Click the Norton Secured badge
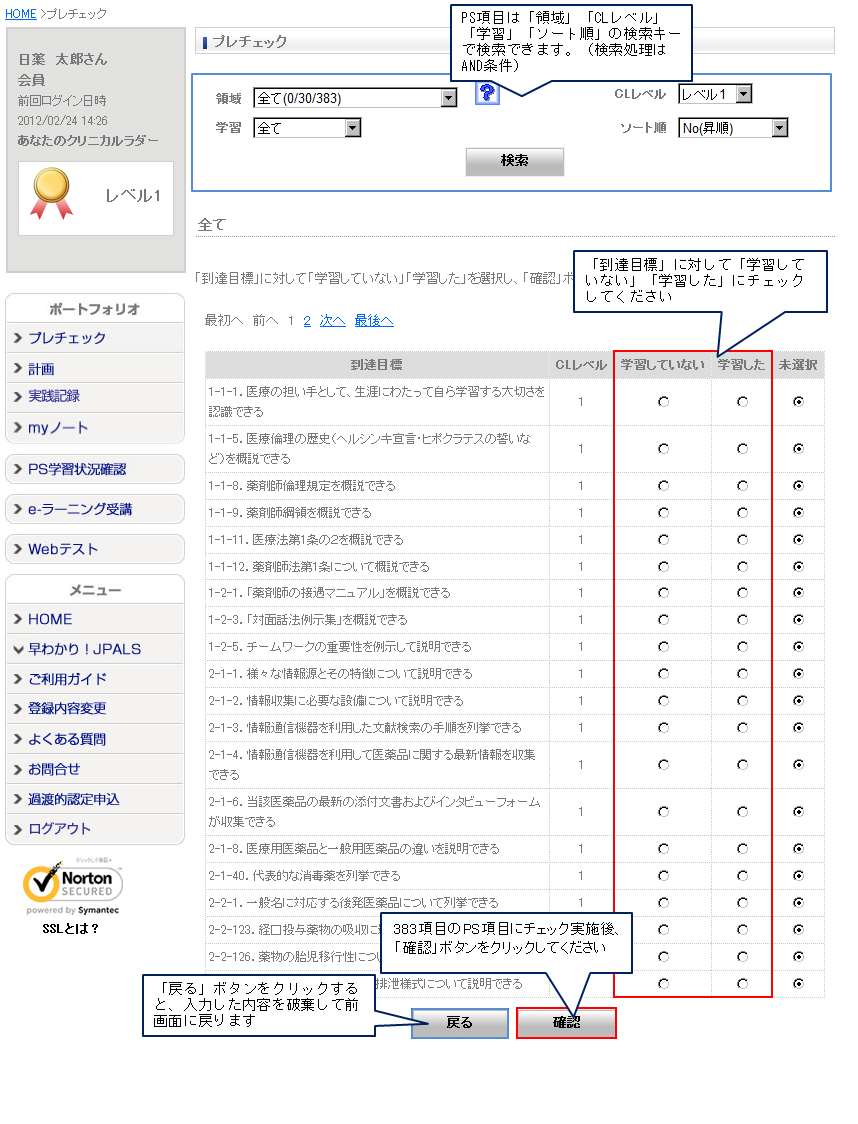The image size is (858, 1124). click(x=72, y=886)
